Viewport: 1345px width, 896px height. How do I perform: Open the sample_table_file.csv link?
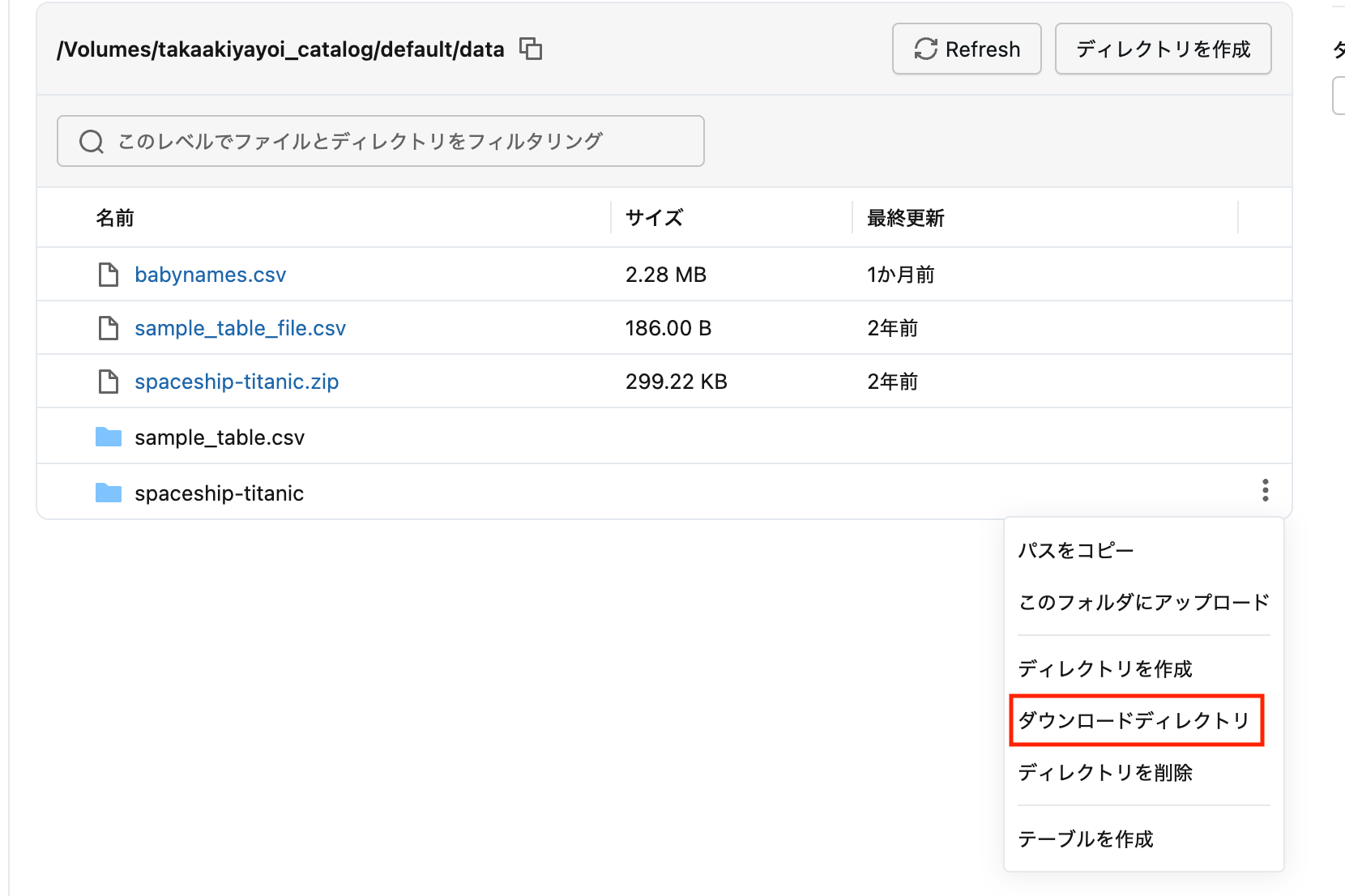240,327
